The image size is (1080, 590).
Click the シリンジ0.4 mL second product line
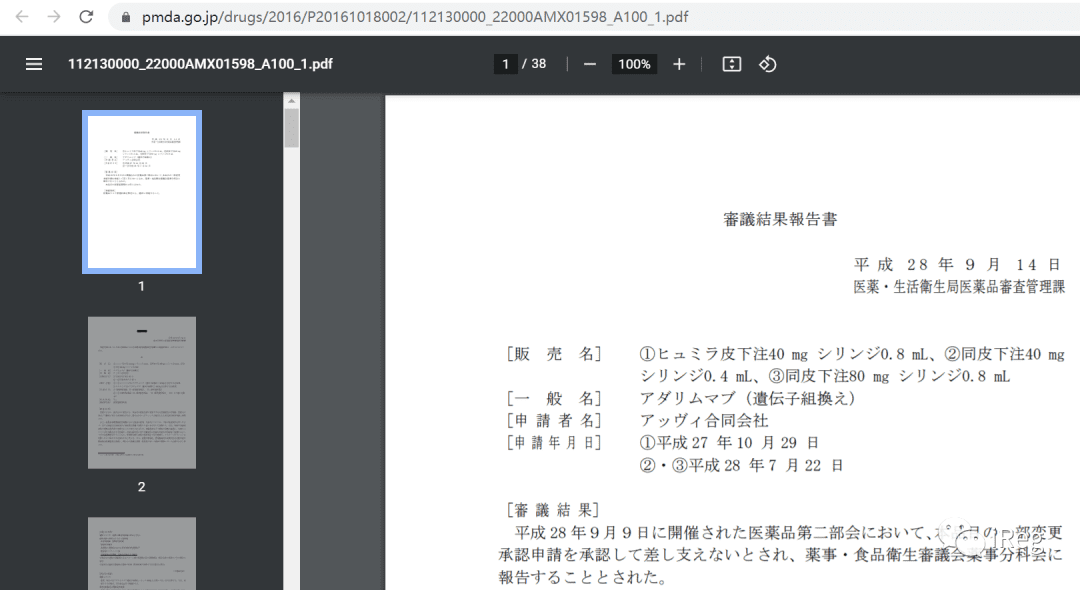tap(825, 376)
